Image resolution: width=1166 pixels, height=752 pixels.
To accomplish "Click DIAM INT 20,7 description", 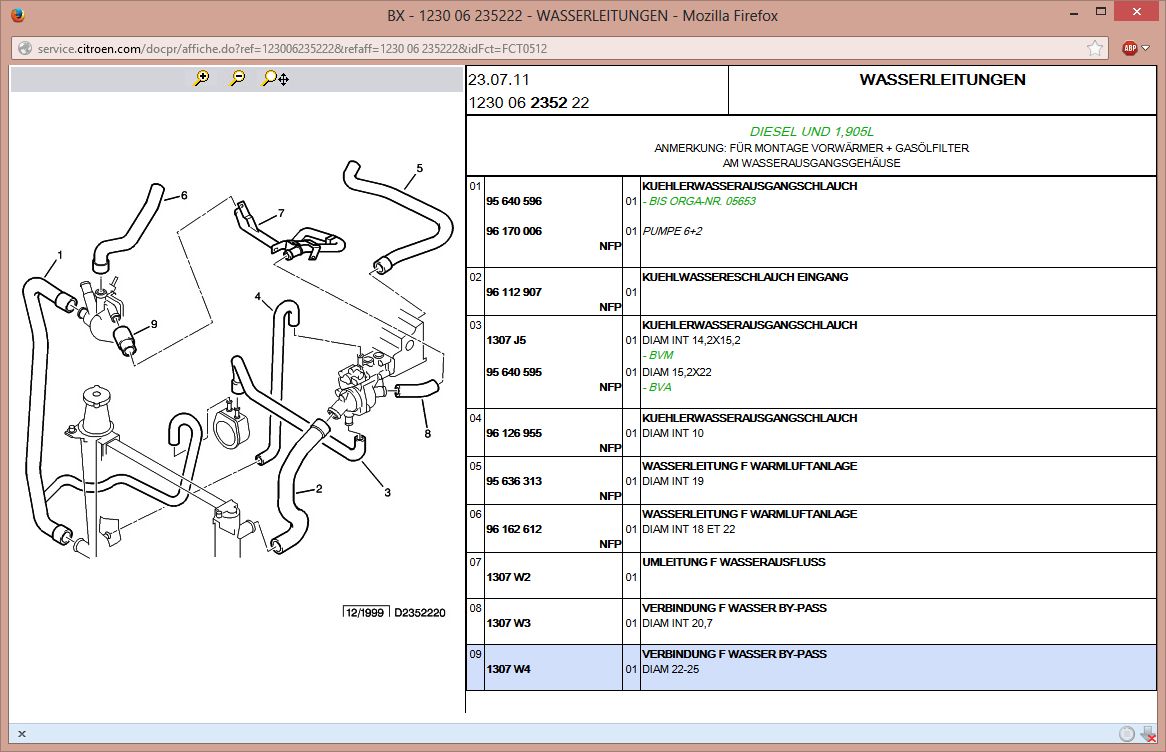I will click(677, 623).
